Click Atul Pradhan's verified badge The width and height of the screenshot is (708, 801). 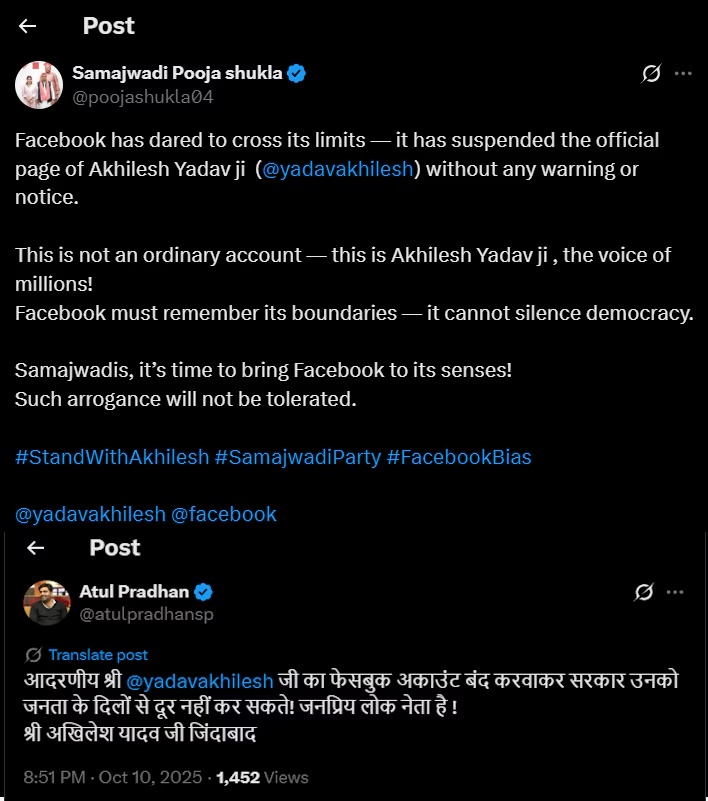point(204,592)
